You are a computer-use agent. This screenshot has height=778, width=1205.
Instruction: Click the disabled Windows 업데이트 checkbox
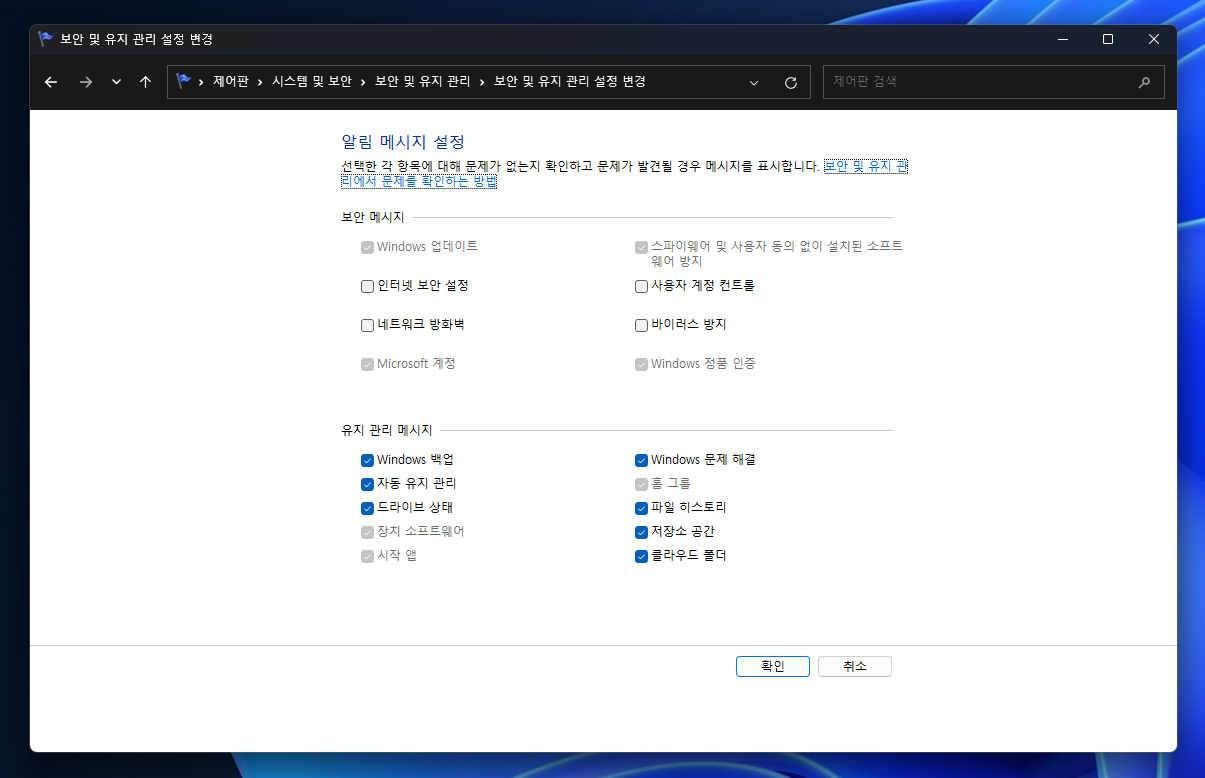pos(367,247)
